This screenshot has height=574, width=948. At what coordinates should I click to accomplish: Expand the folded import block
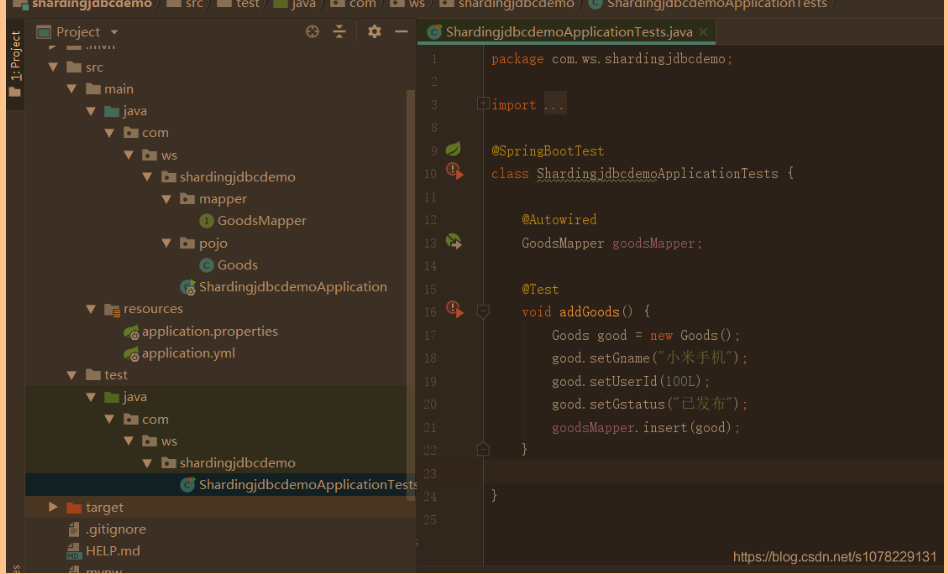coord(482,103)
